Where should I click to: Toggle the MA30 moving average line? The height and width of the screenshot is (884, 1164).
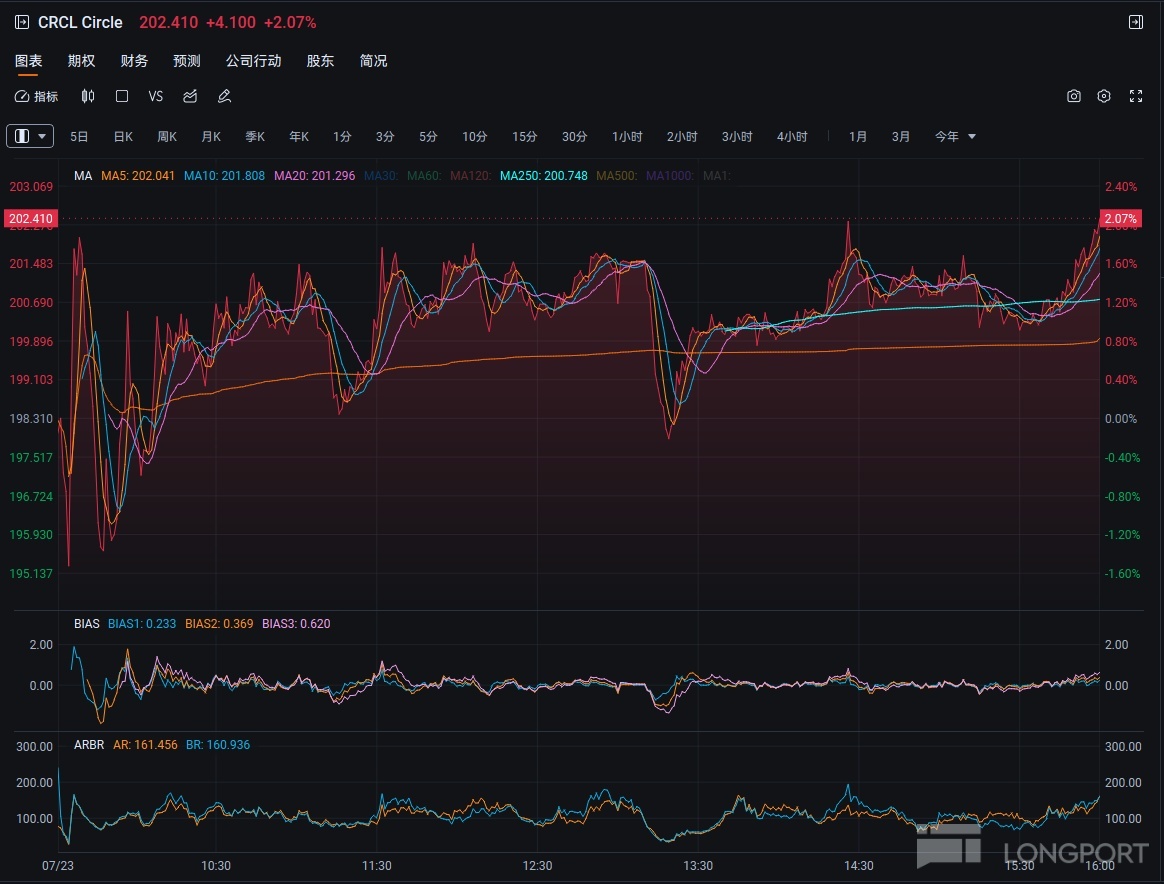[380, 176]
